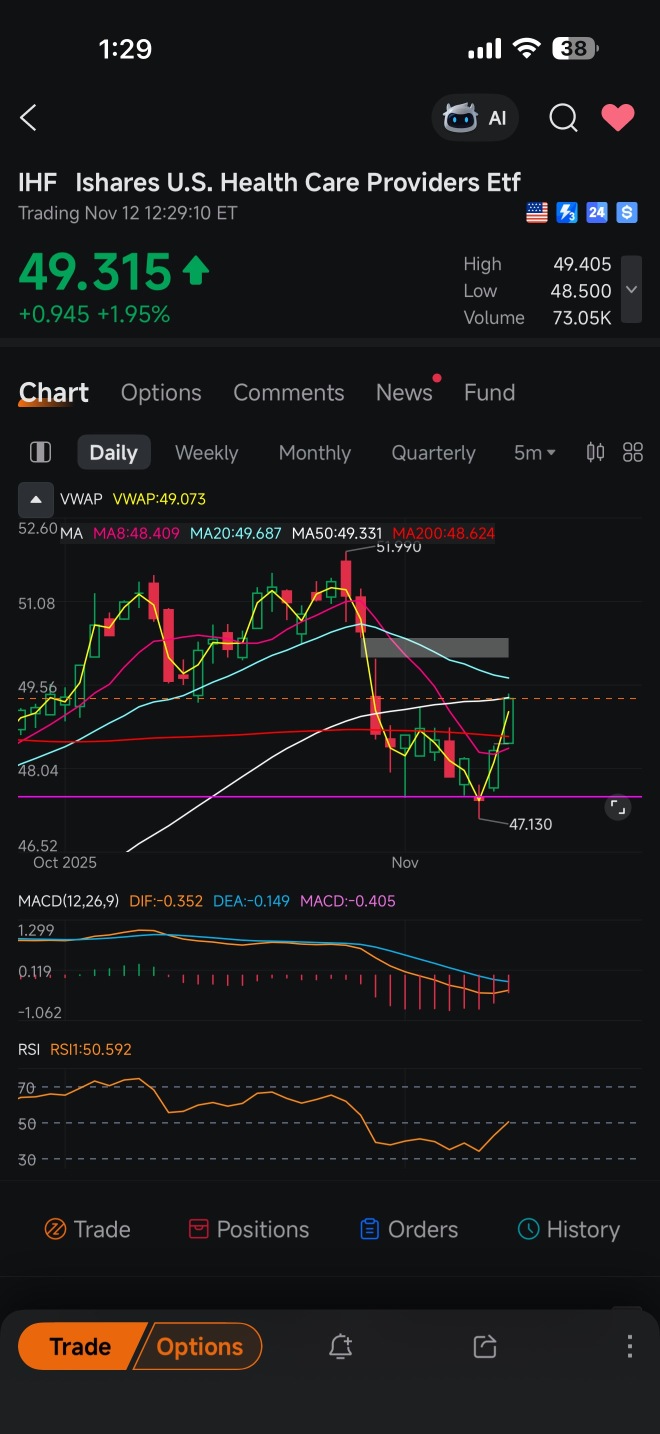Expand chart to fullscreen

[618, 808]
